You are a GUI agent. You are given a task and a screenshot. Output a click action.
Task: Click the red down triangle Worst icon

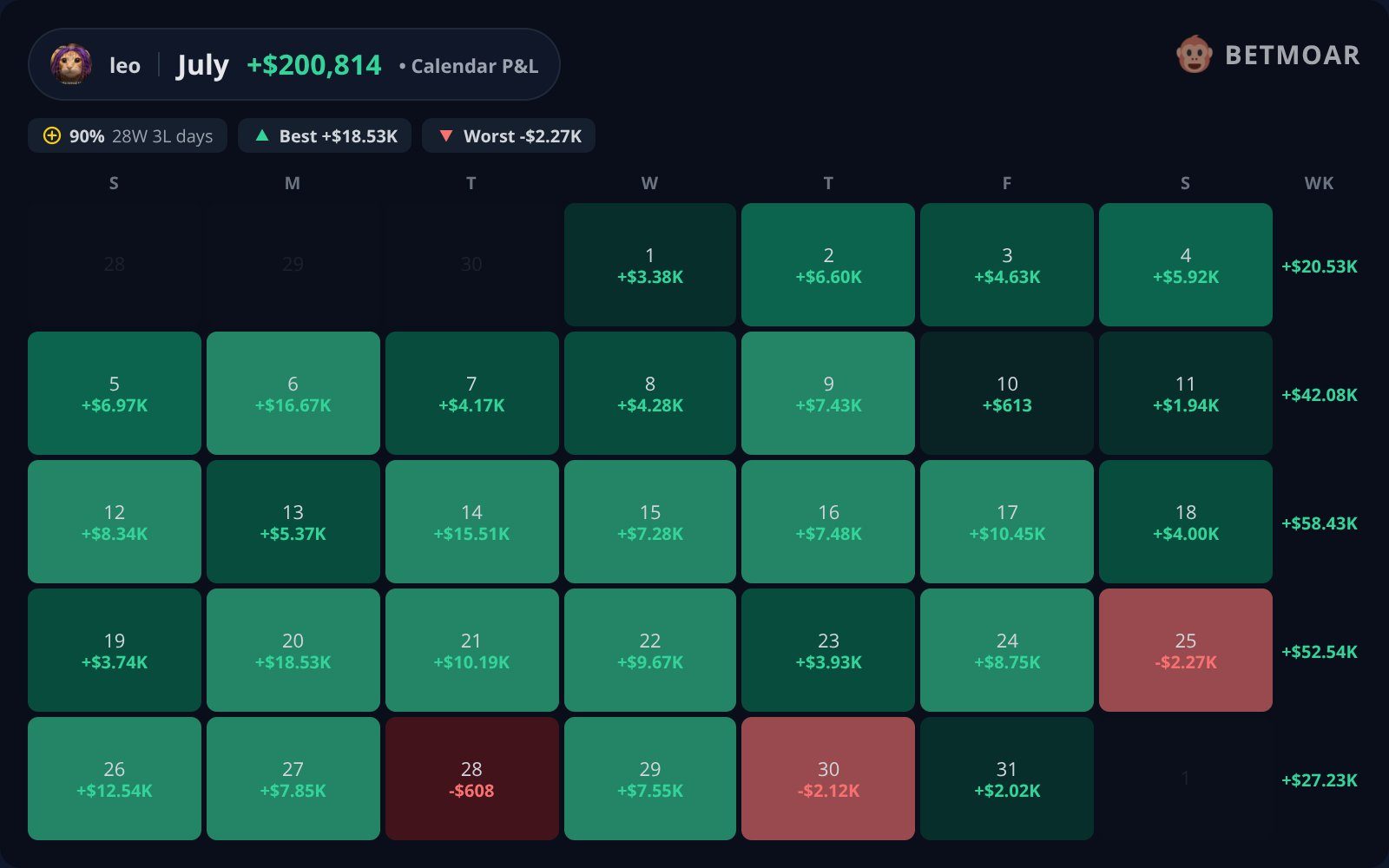[x=446, y=135]
